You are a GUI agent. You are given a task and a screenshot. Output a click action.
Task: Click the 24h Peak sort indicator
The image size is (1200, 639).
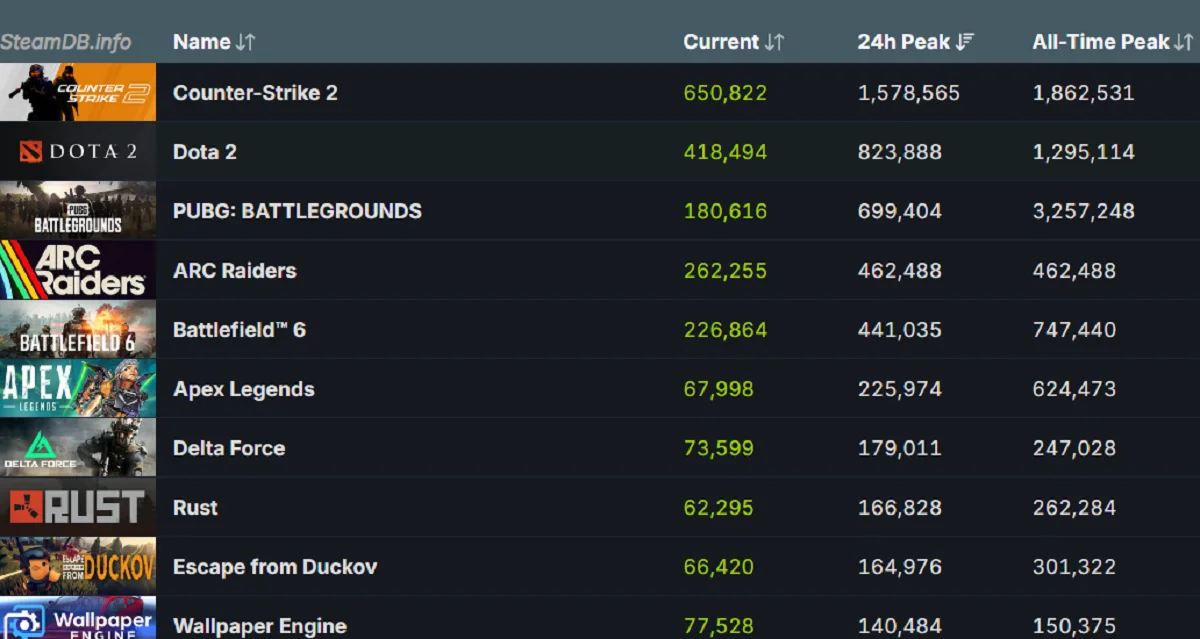coord(965,42)
